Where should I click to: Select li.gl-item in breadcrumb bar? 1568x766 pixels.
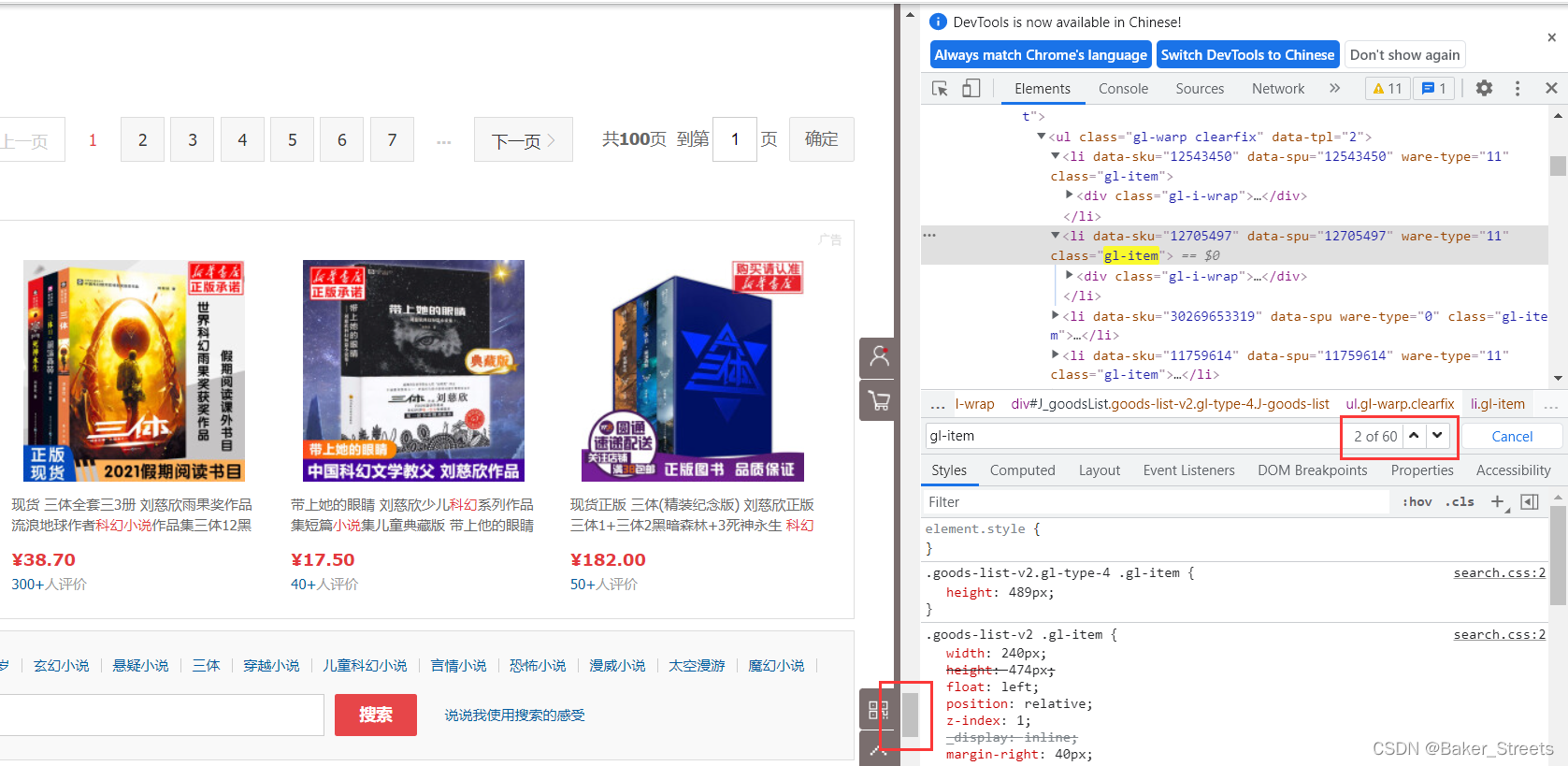(1497, 404)
